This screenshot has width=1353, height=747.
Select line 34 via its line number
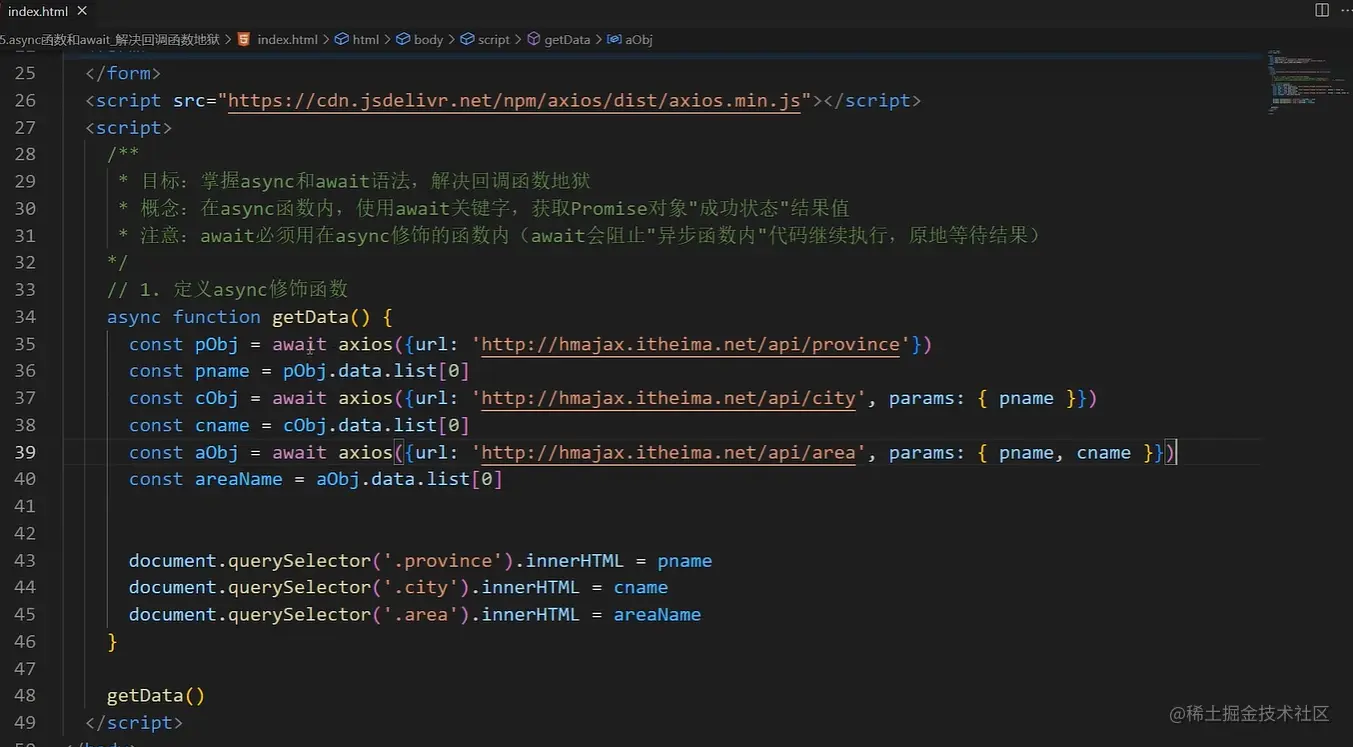click(25, 317)
